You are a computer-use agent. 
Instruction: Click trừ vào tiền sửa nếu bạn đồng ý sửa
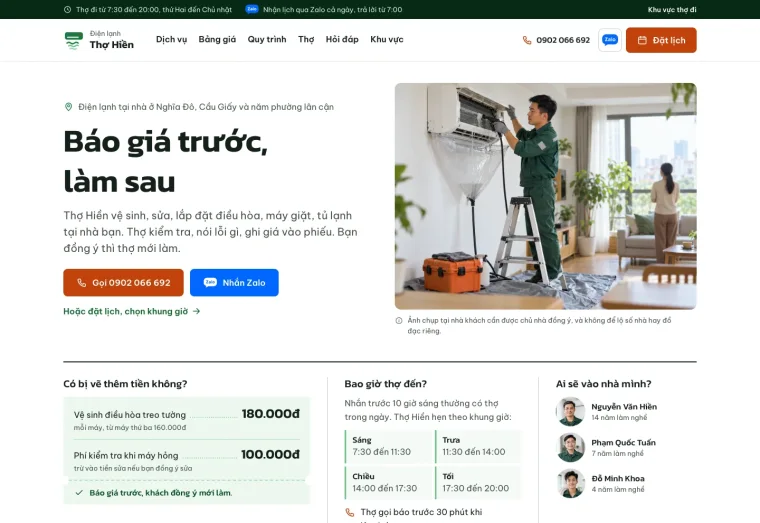[133, 468]
